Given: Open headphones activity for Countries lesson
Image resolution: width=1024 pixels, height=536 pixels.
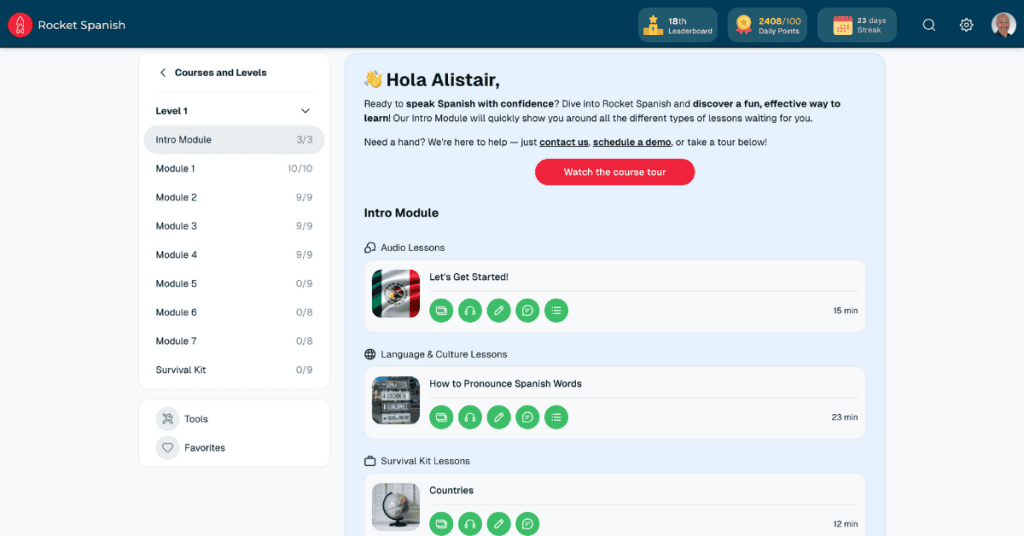Looking at the screenshot, I should point(470,524).
